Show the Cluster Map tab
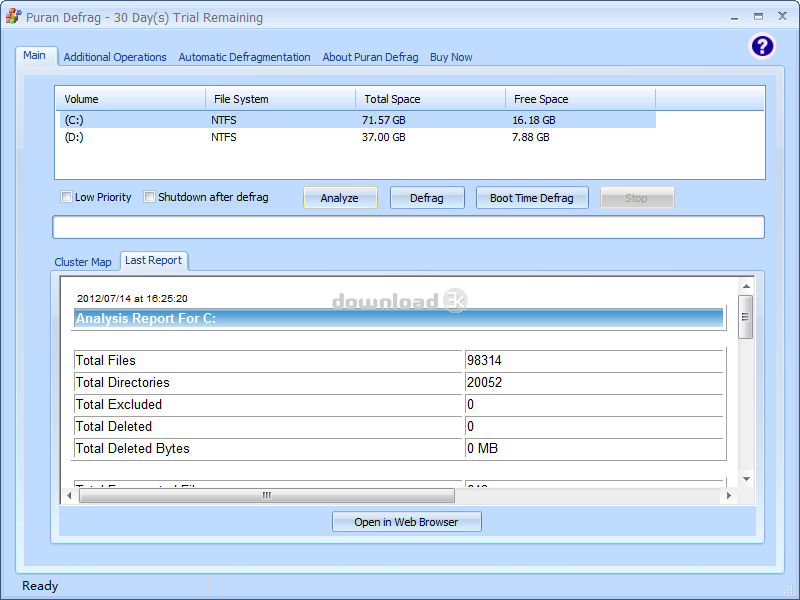This screenshot has height=600, width=800. [83, 262]
